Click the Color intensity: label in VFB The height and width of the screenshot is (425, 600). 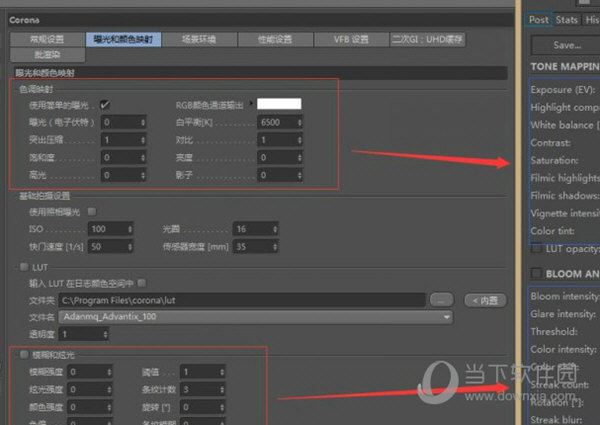[563, 349]
